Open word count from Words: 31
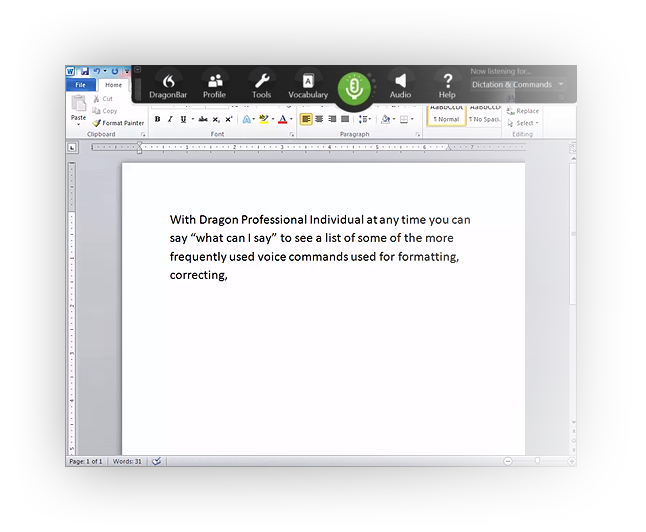The width and height of the screenshot is (646, 532). (x=127, y=461)
